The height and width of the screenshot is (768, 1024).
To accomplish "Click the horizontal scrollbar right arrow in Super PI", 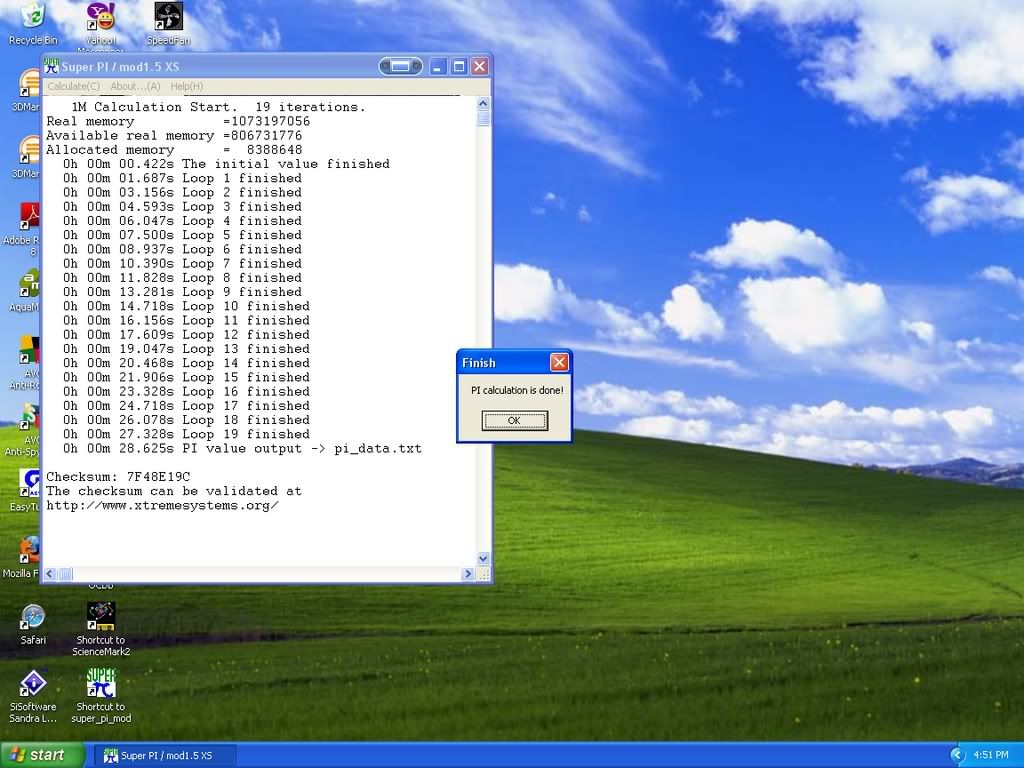I will [x=468, y=574].
